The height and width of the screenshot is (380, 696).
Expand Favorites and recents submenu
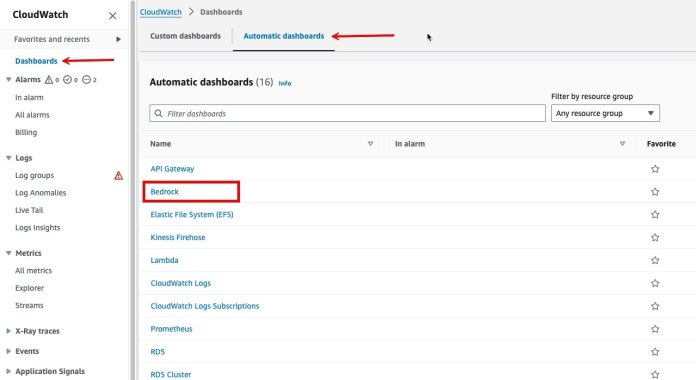pyautogui.click(x=118, y=39)
